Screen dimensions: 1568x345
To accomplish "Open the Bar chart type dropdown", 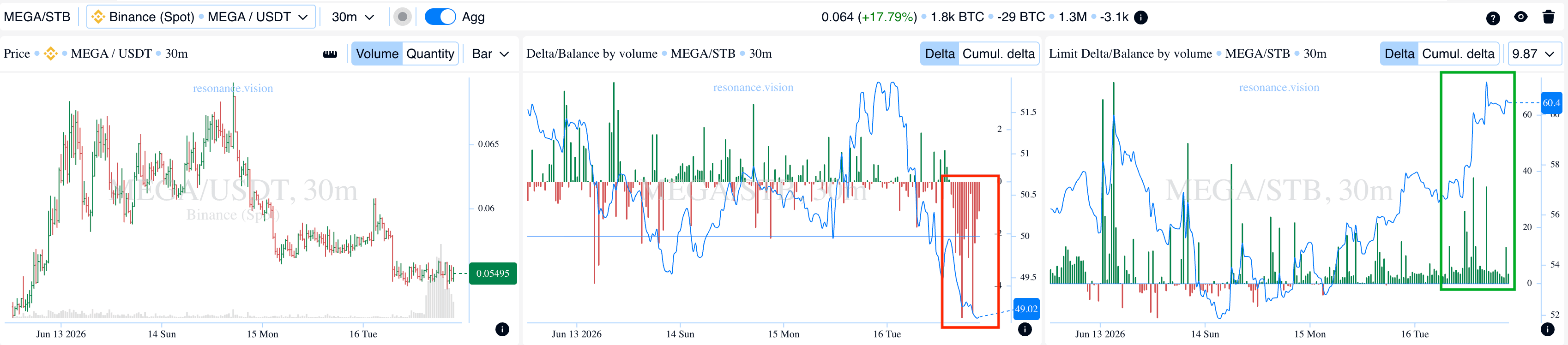I will [491, 54].
